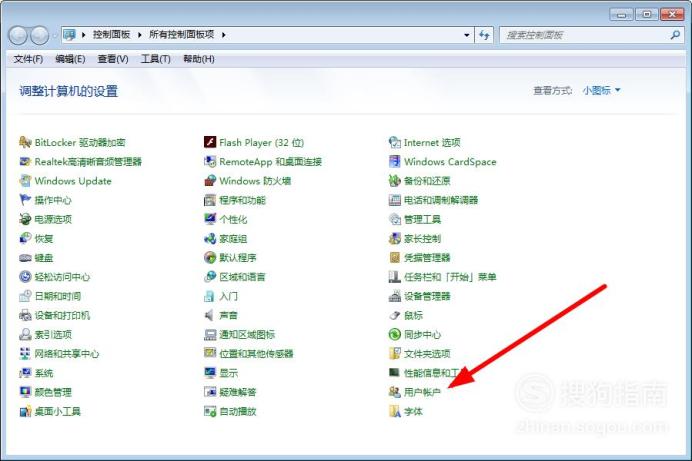Viewport: 692px width, 461px height.
Task: Open the 索引选项 link
Action: click(53, 335)
